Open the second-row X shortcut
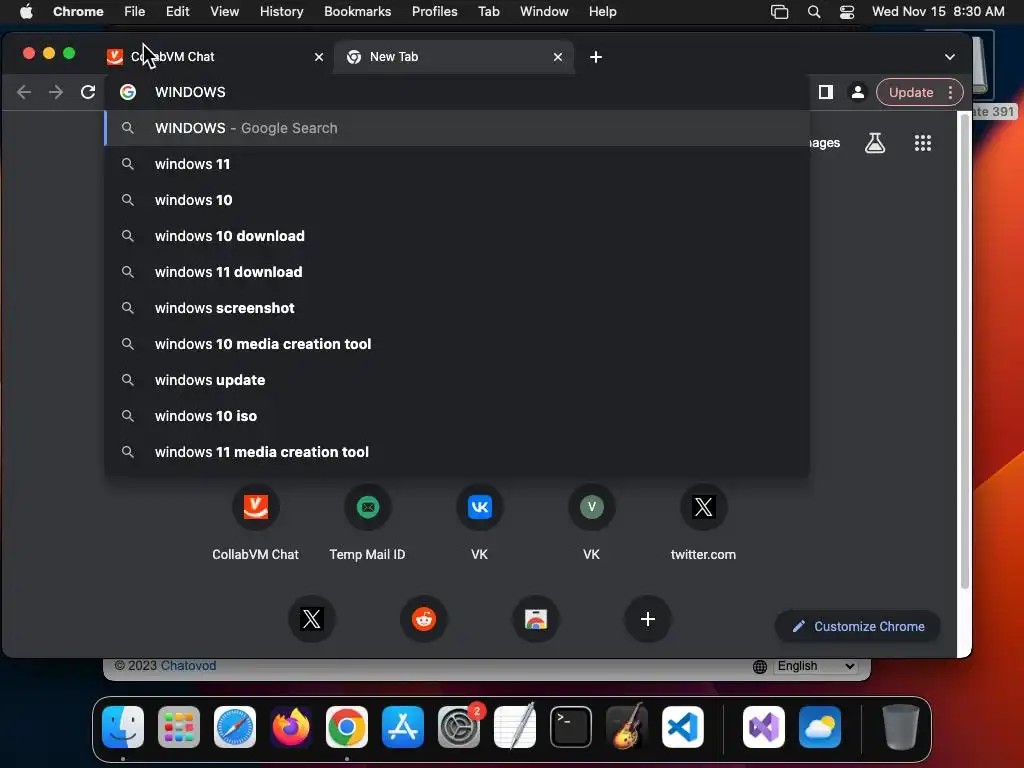Viewport: 1024px width, 768px height. pyautogui.click(x=312, y=618)
